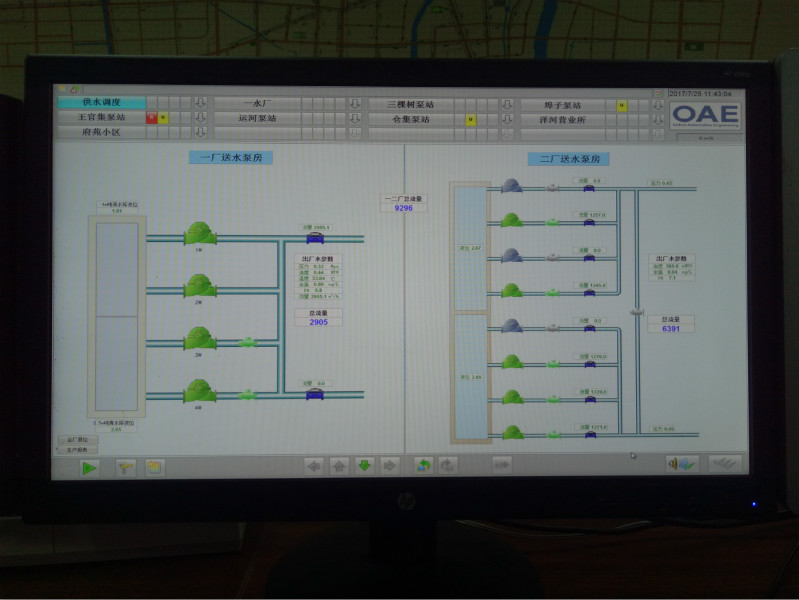Click the green down arrow in bottom navigation

[x=364, y=465]
